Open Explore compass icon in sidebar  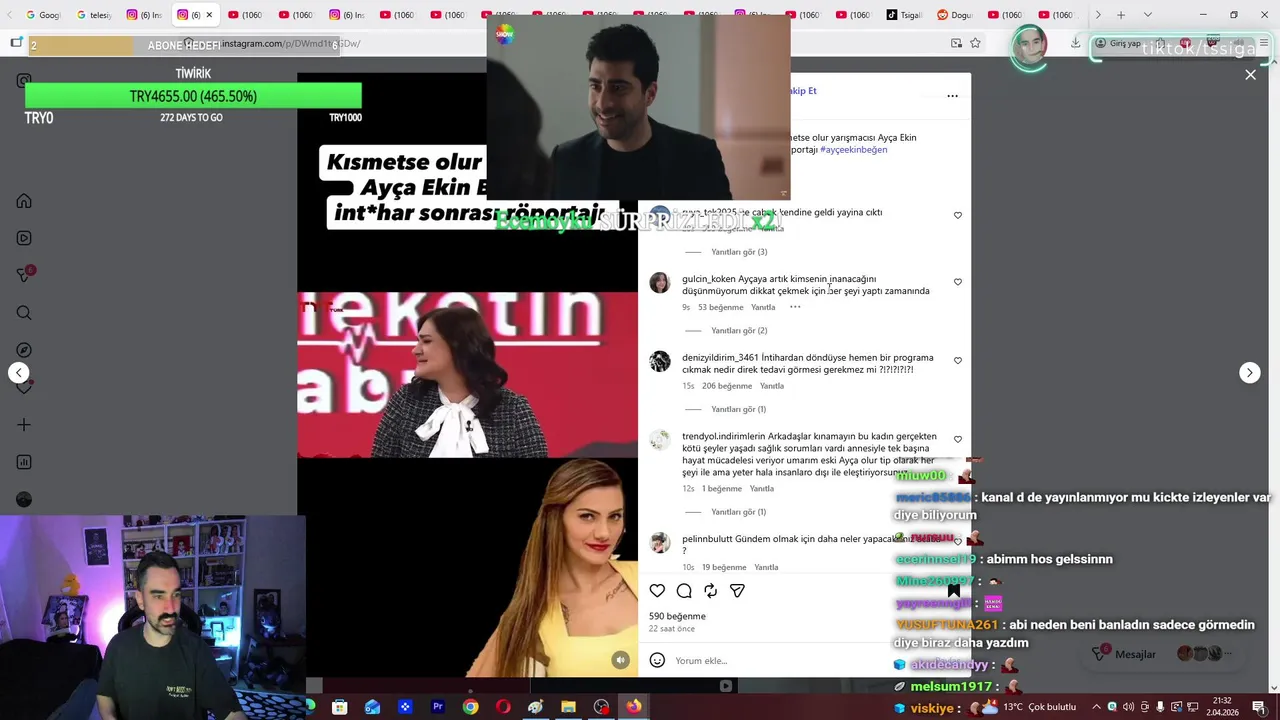[x=24, y=350]
